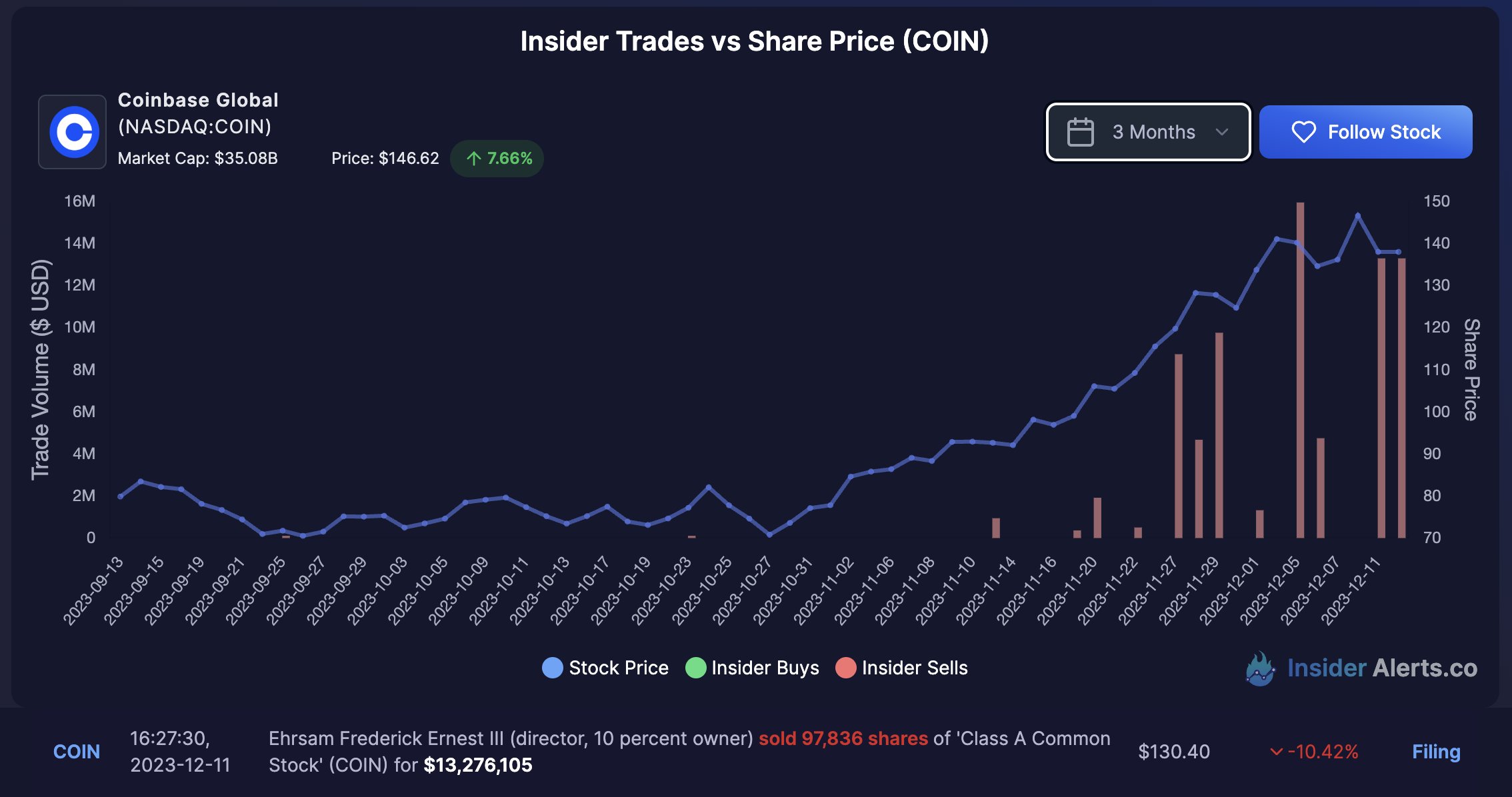The width and height of the screenshot is (1512, 797).
Task: Toggle Insider Buys series in legend
Action: (752, 668)
